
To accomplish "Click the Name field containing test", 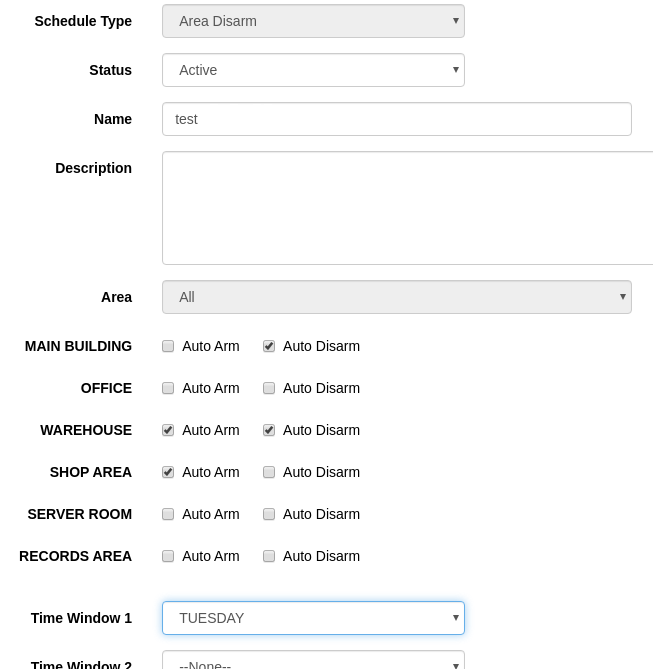I will pyautogui.click(x=397, y=119).
